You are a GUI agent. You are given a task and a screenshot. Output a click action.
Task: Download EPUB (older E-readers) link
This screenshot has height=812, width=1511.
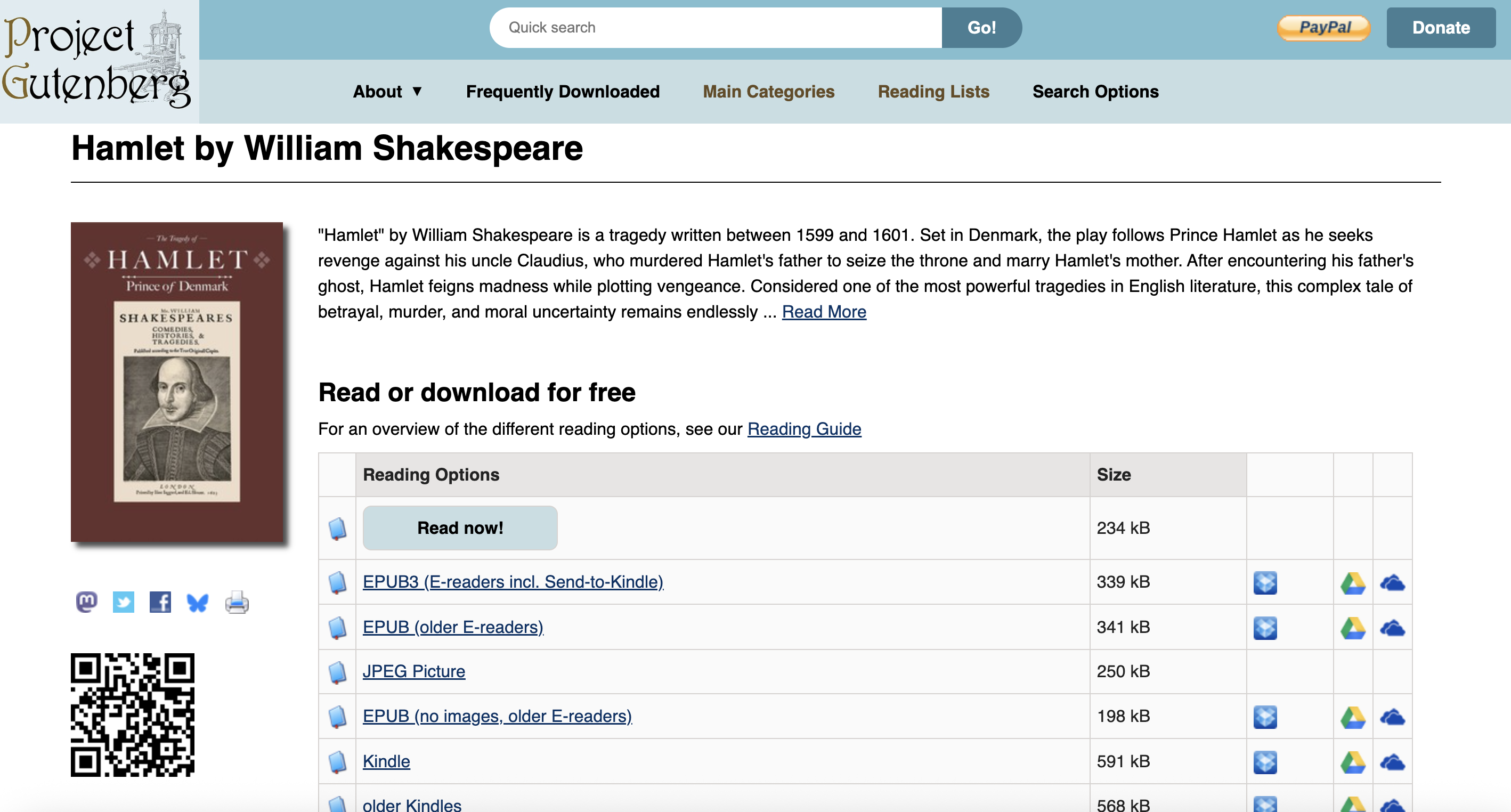tap(453, 627)
